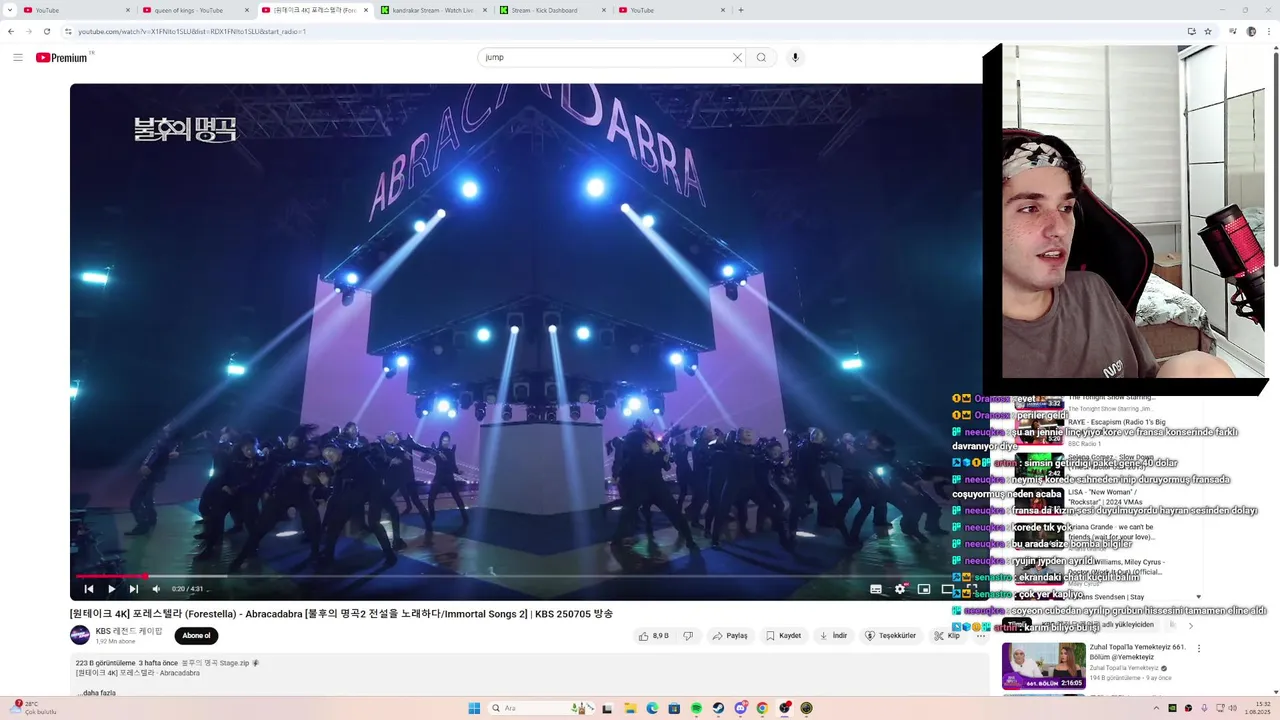Skip to the previous video in player
Image resolution: width=1280 pixels, height=720 pixels.
pos(88,589)
